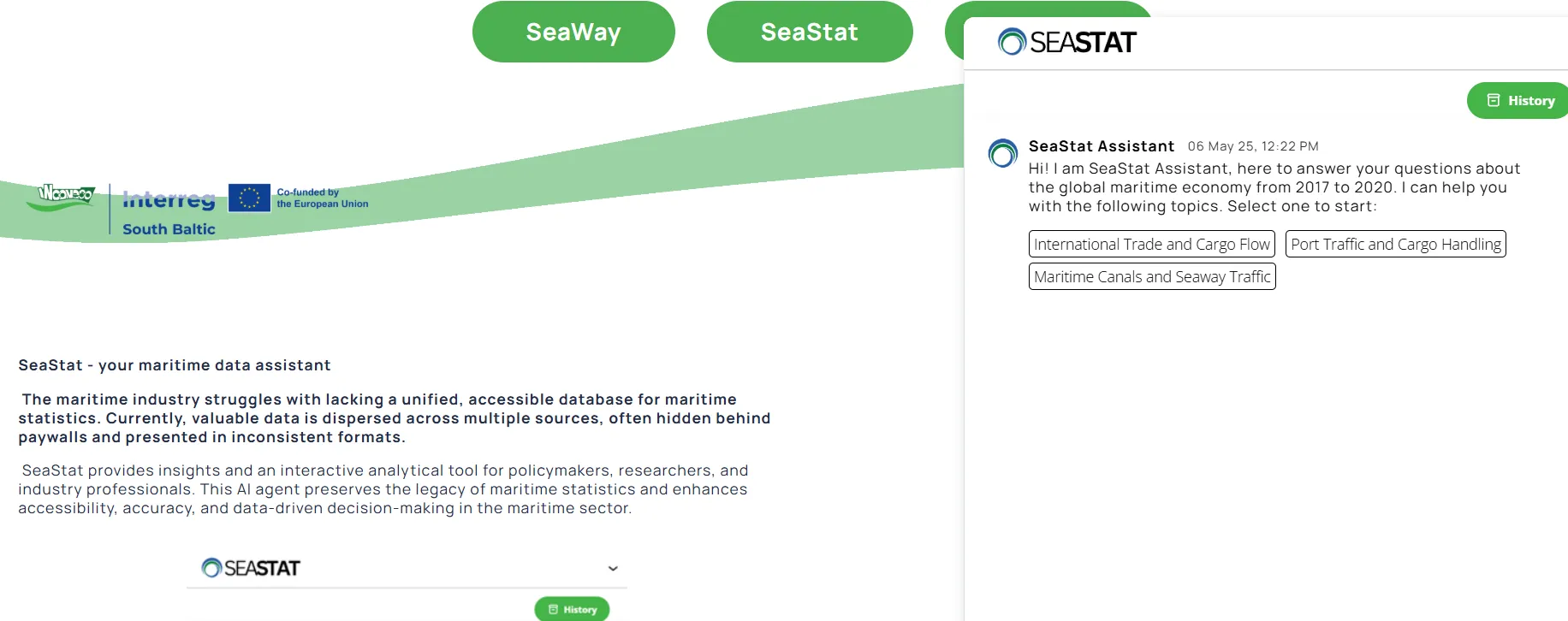Click South Baltic label under Interreg
The height and width of the screenshot is (621, 1568).
[x=169, y=229]
